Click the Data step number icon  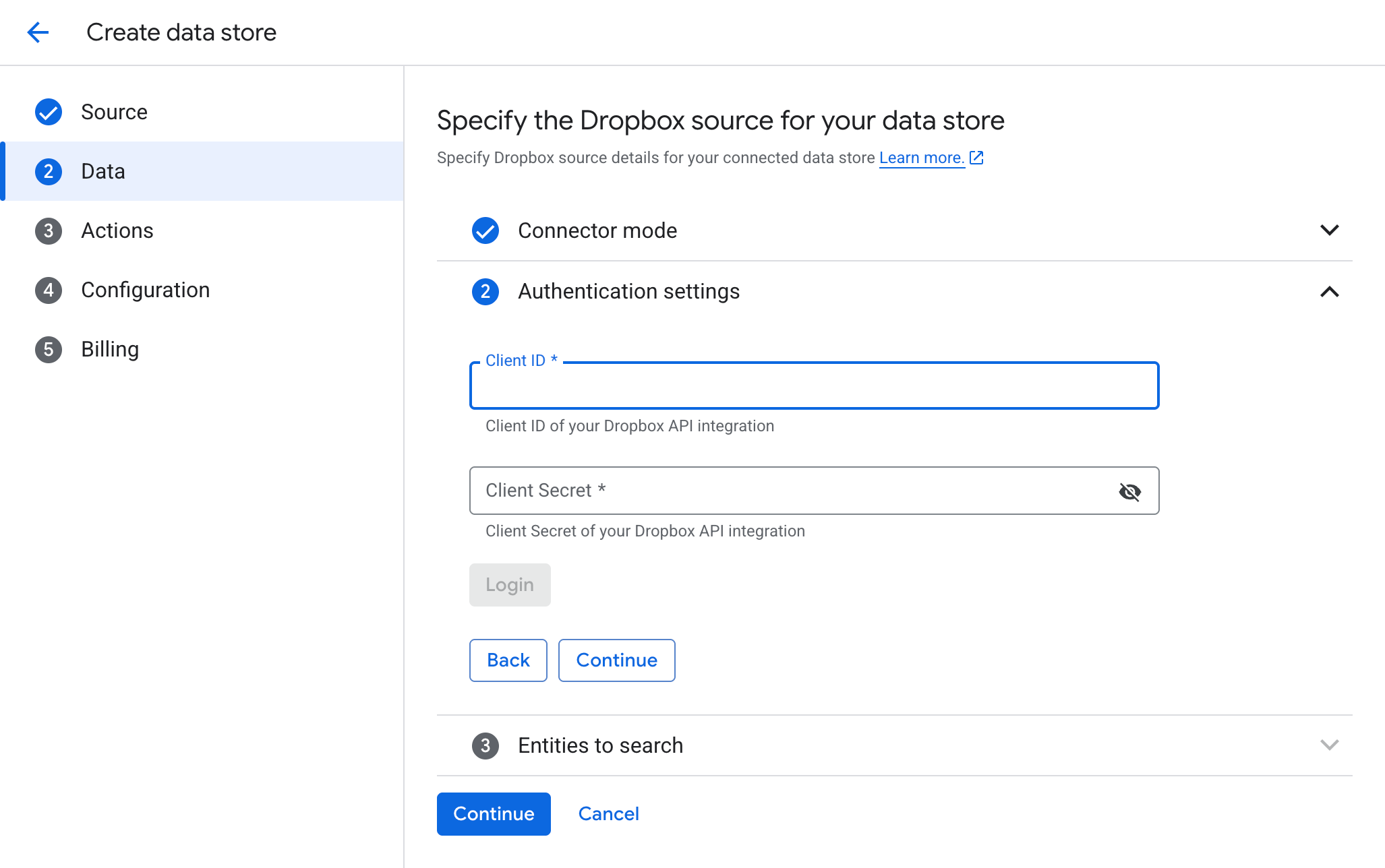48,171
